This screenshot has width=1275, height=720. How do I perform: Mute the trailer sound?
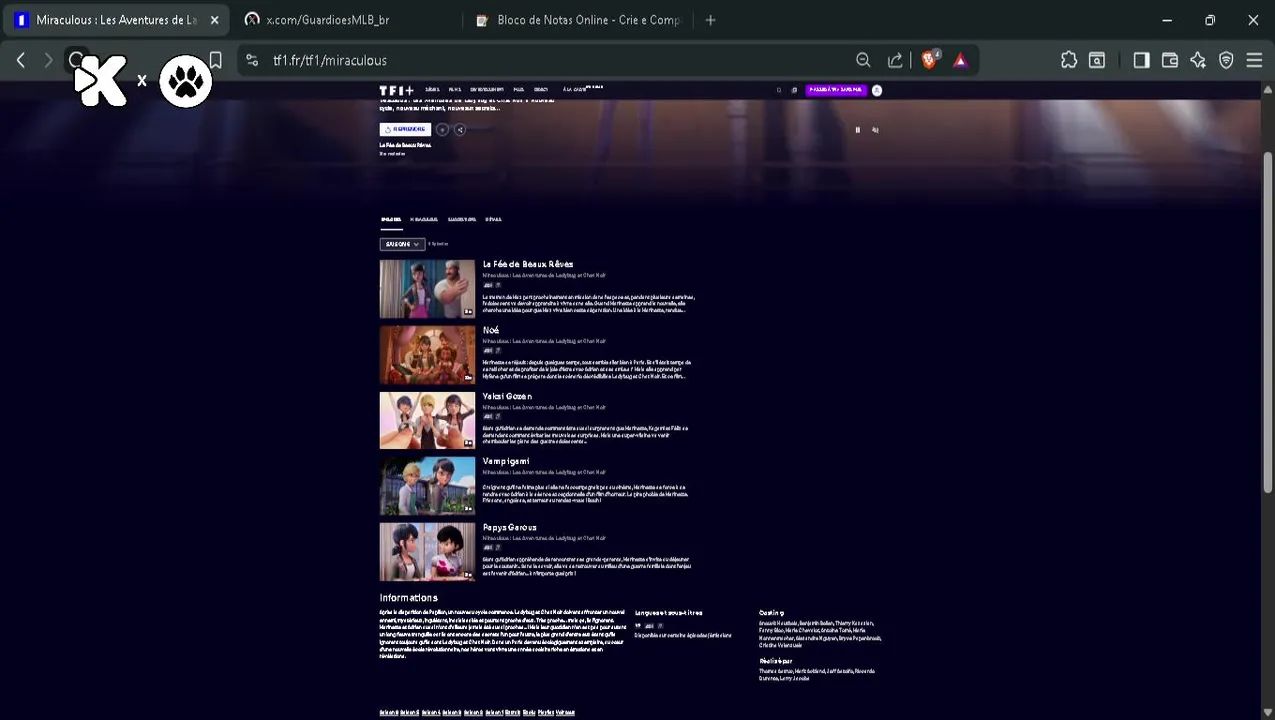(x=875, y=130)
